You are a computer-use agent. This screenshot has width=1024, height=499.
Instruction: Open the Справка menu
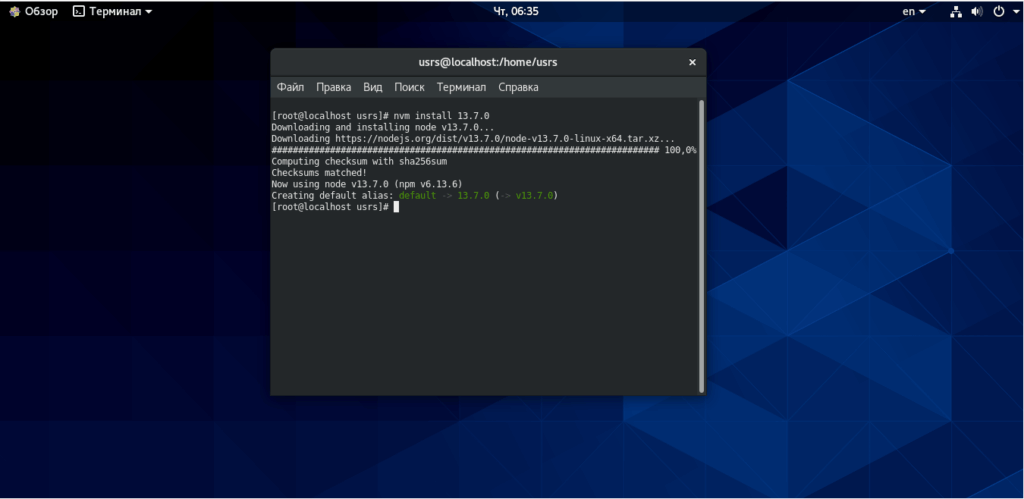tap(519, 87)
